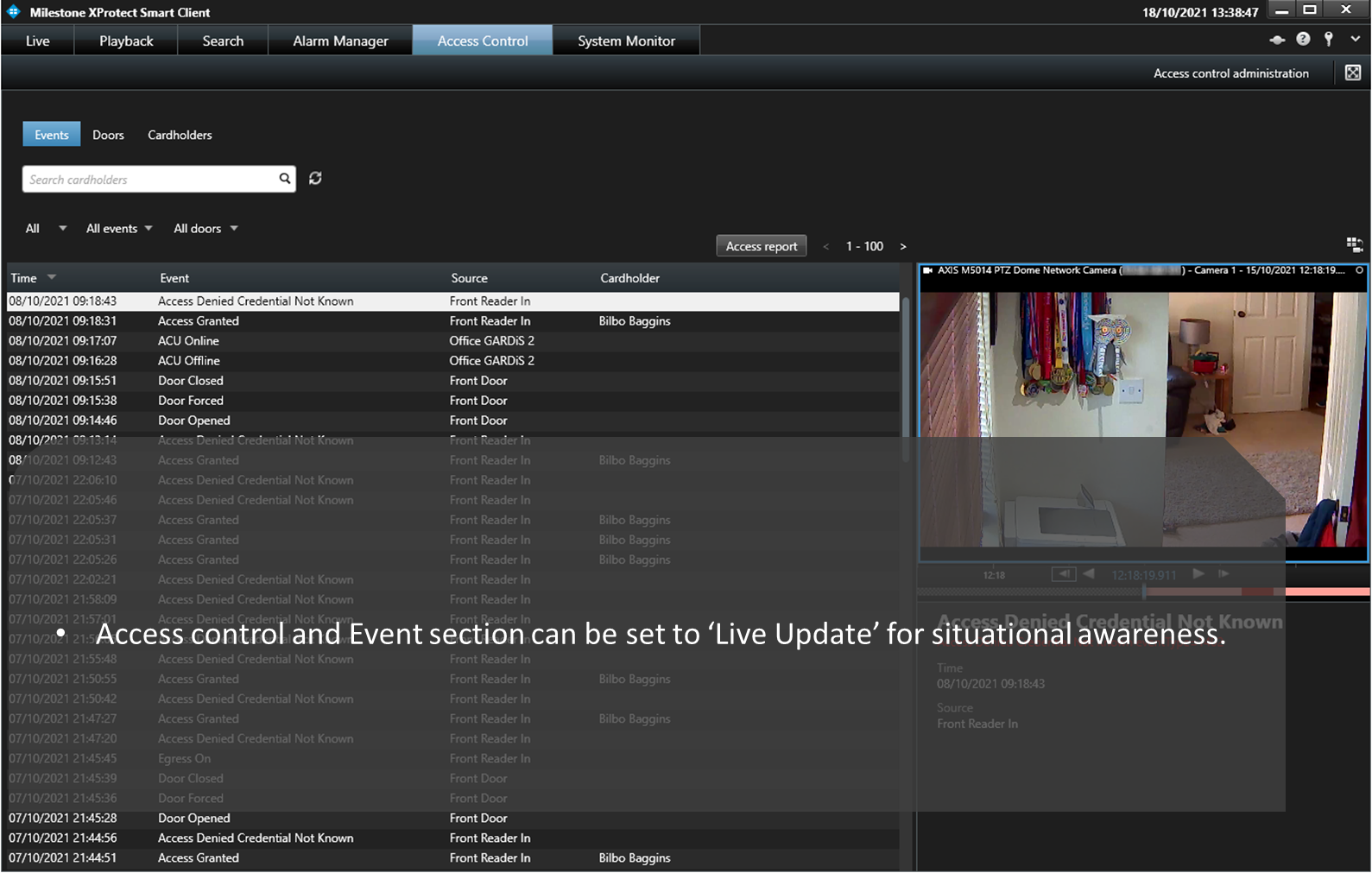Toggle full screen mode icon
This screenshot has height=873, width=1372.
coord(1353,73)
